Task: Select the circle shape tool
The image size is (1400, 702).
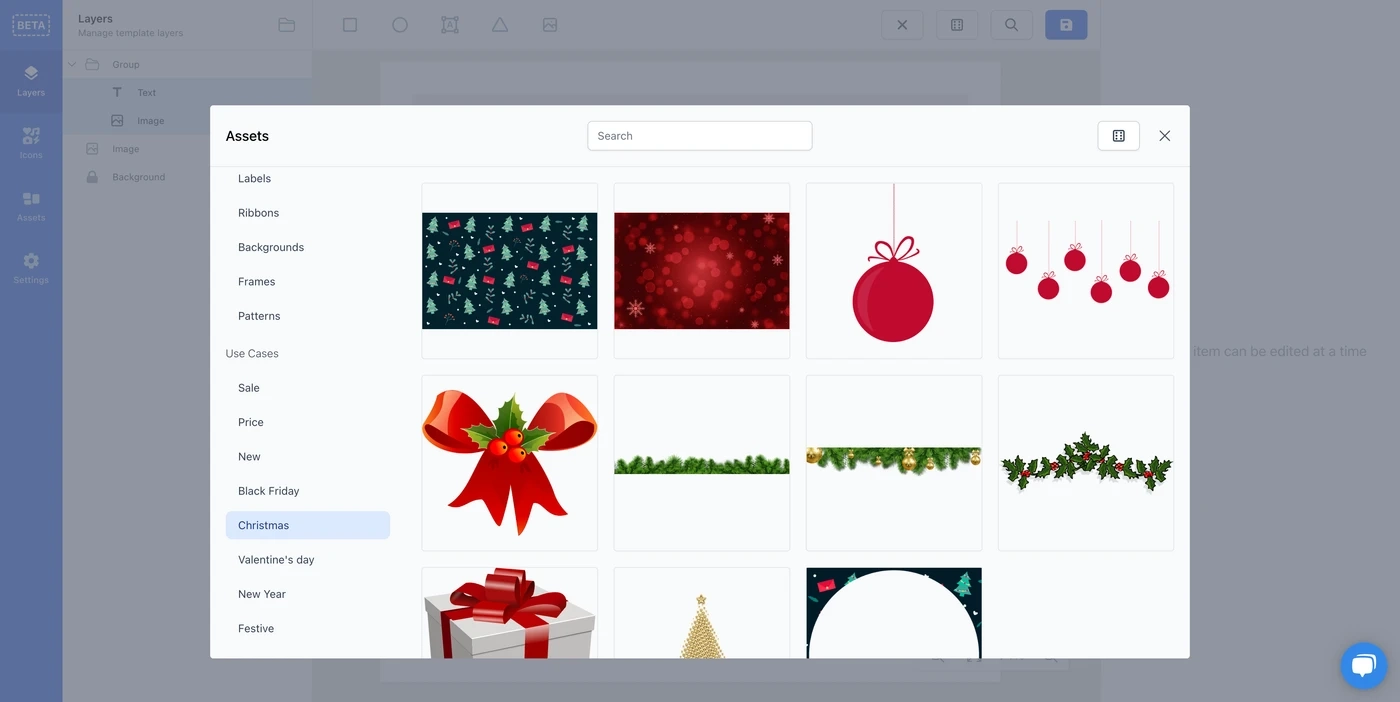Action: (400, 25)
